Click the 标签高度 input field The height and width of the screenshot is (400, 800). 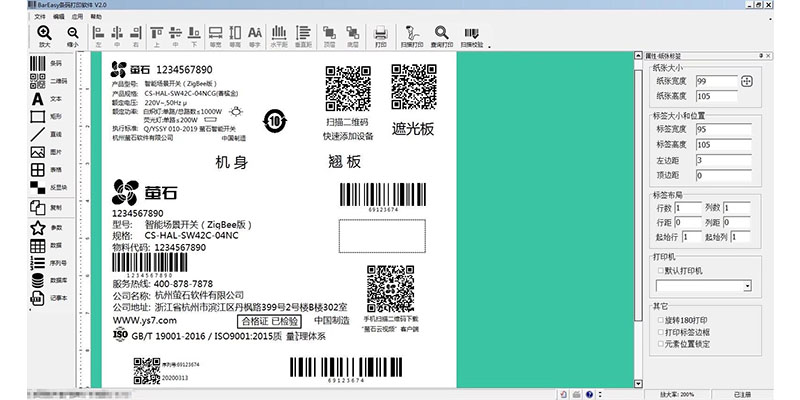[723, 145]
